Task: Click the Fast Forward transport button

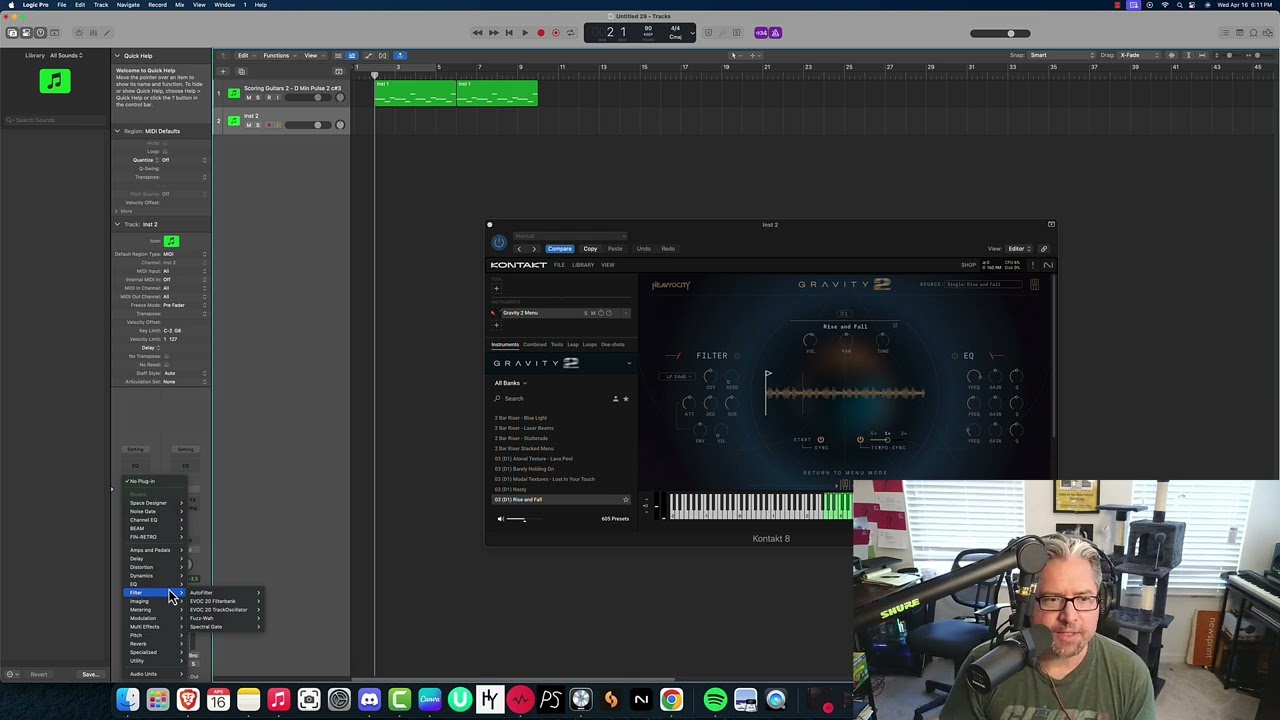Action: [493, 33]
